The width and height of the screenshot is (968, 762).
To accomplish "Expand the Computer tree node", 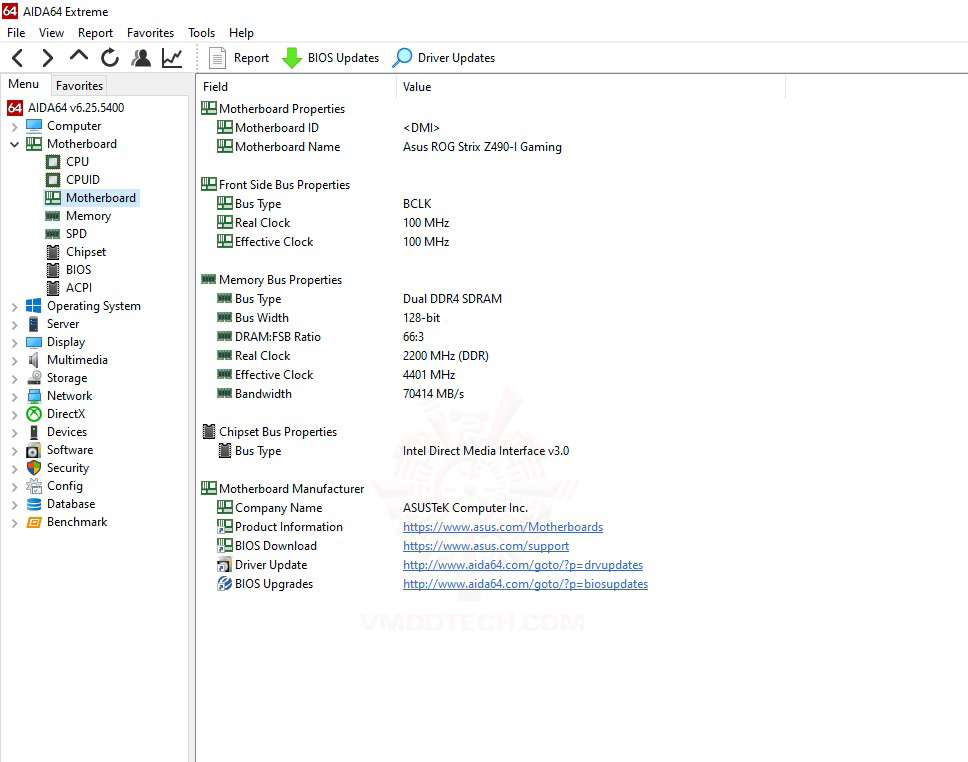I will [x=14, y=127].
